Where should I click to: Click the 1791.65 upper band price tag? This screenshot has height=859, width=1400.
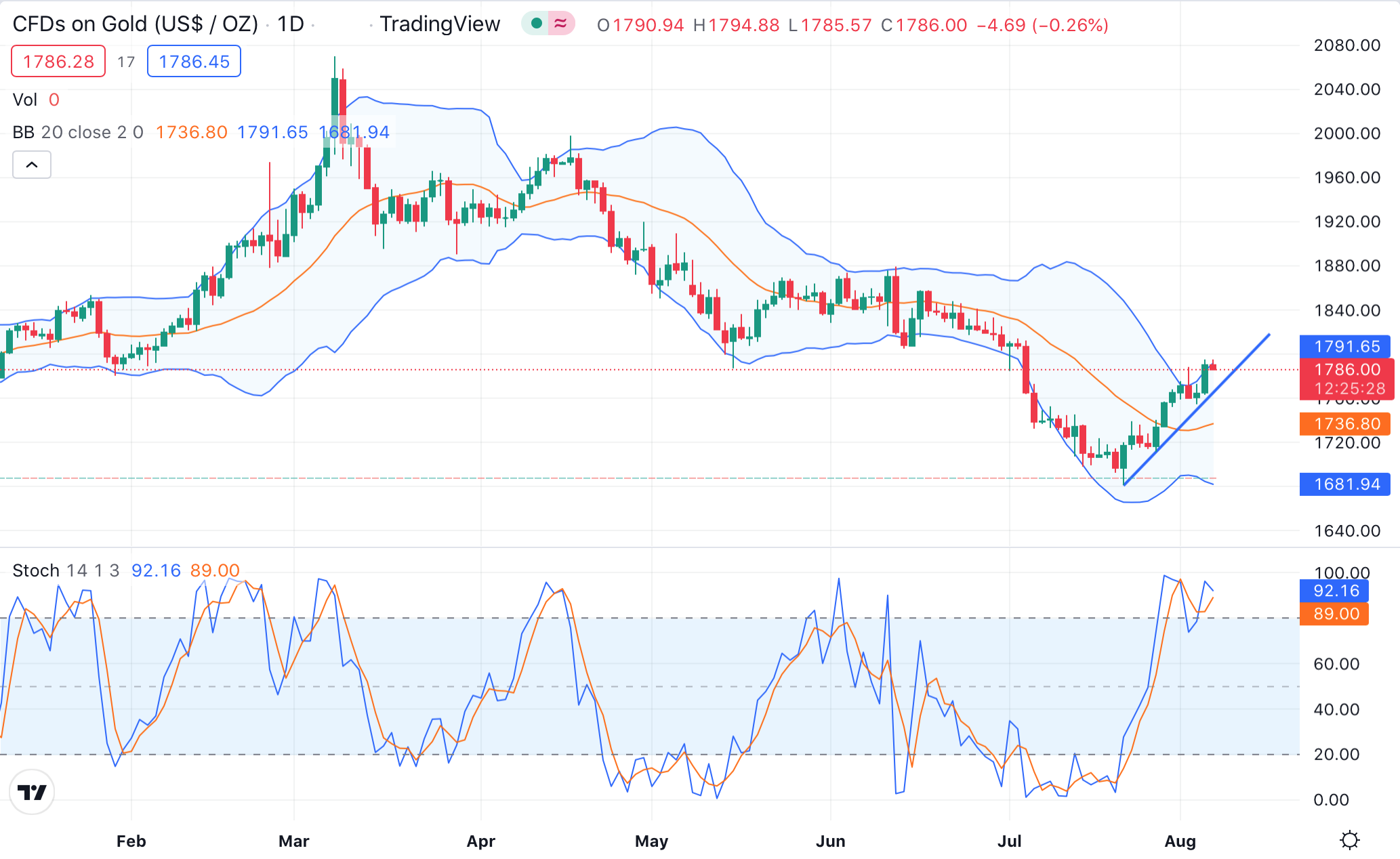click(x=1344, y=347)
